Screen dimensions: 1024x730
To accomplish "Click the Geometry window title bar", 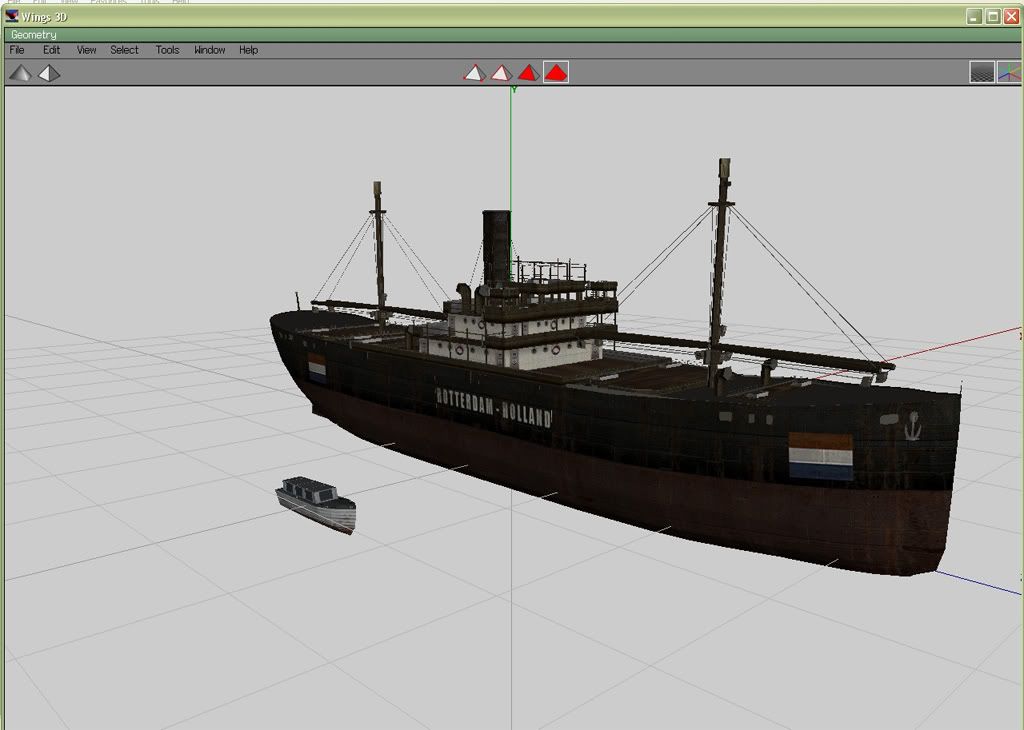I will tap(512, 35).
